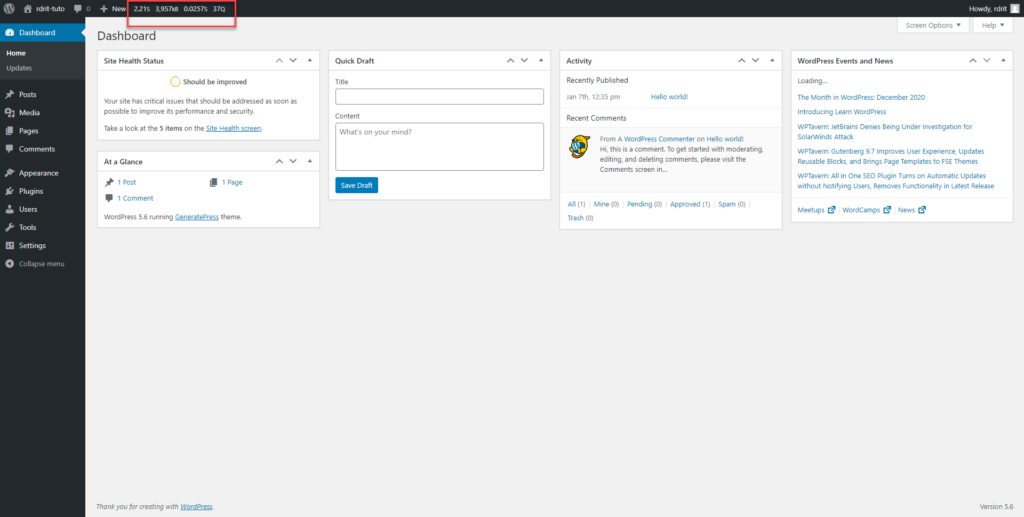The width and height of the screenshot is (1024, 517).
Task: Toggle the Site Health Status panel arrow
Action: pyautogui.click(x=309, y=60)
